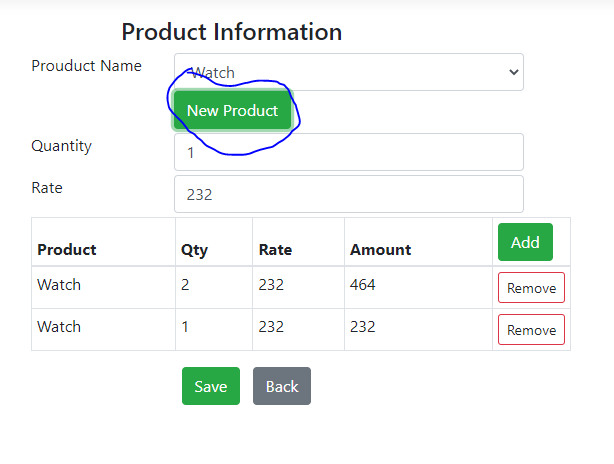The height and width of the screenshot is (464, 614).
Task: Remove the Watch row with quantity 1
Action: coord(531,330)
